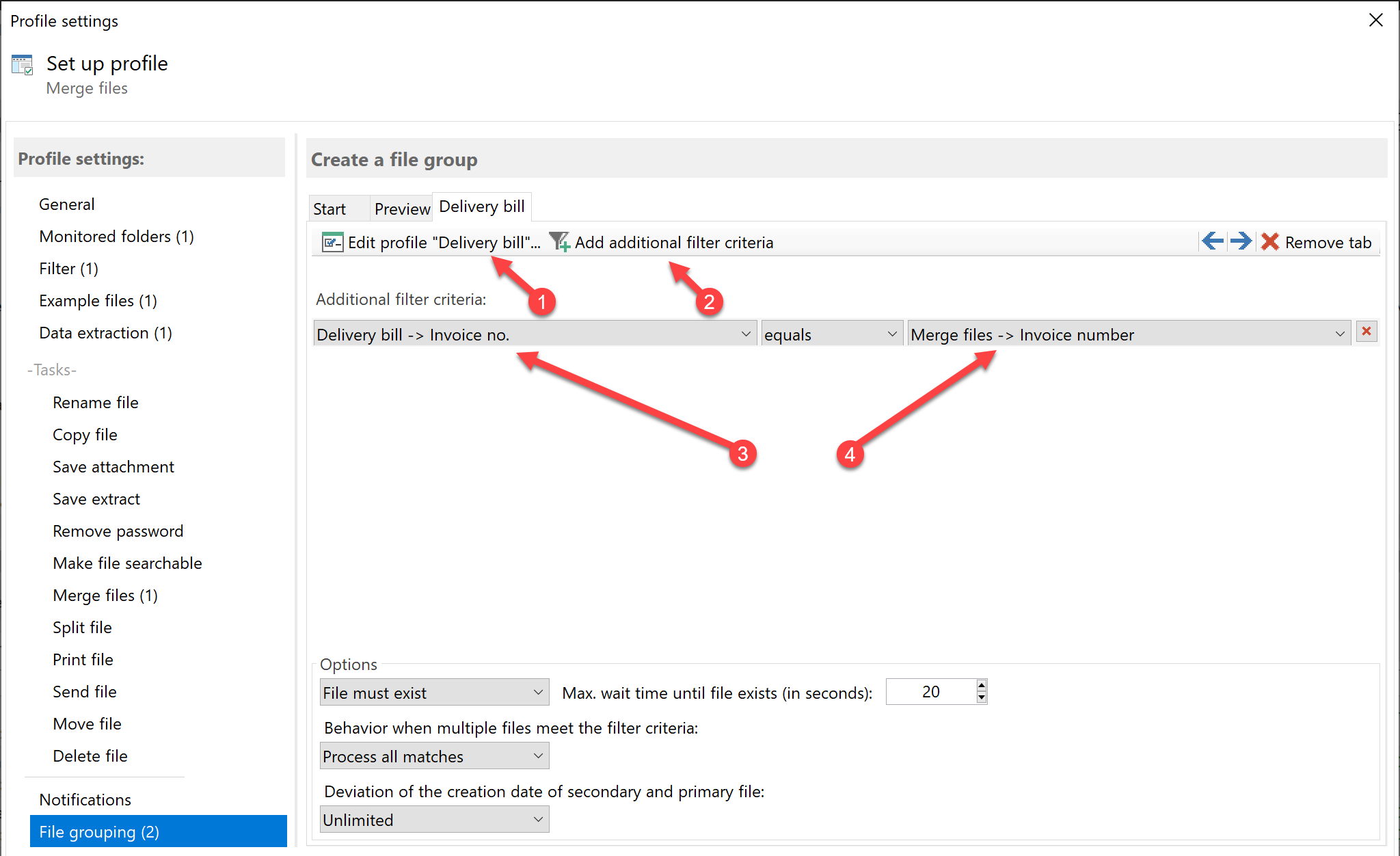The height and width of the screenshot is (856, 1400).
Task: Switch to the Preview tab
Action: click(x=401, y=208)
